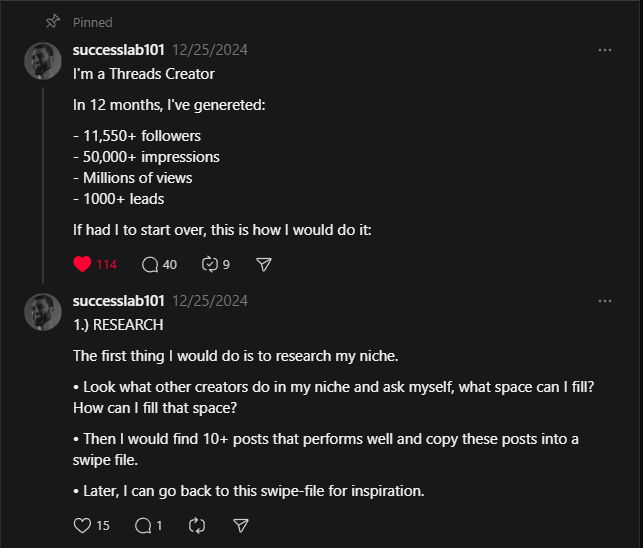Click the pin icon next to Pinned
The height and width of the screenshot is (548, 643).
pos(53,21)
